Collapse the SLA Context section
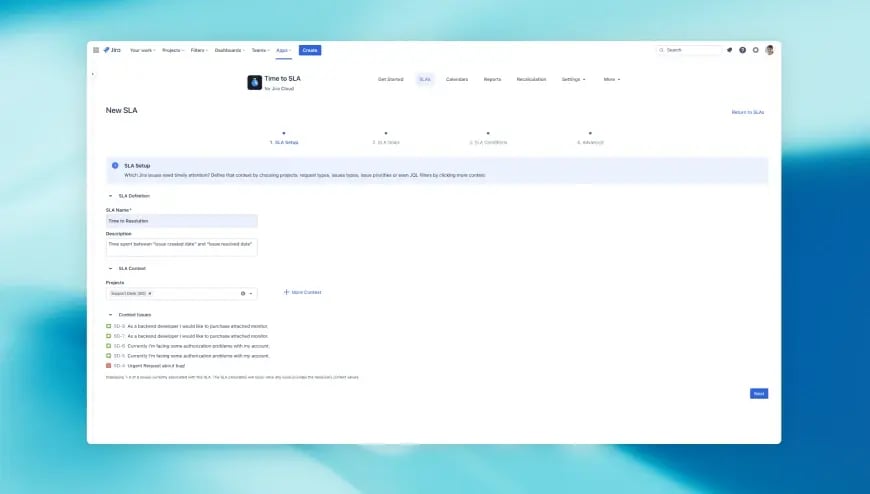 (110, 269)
